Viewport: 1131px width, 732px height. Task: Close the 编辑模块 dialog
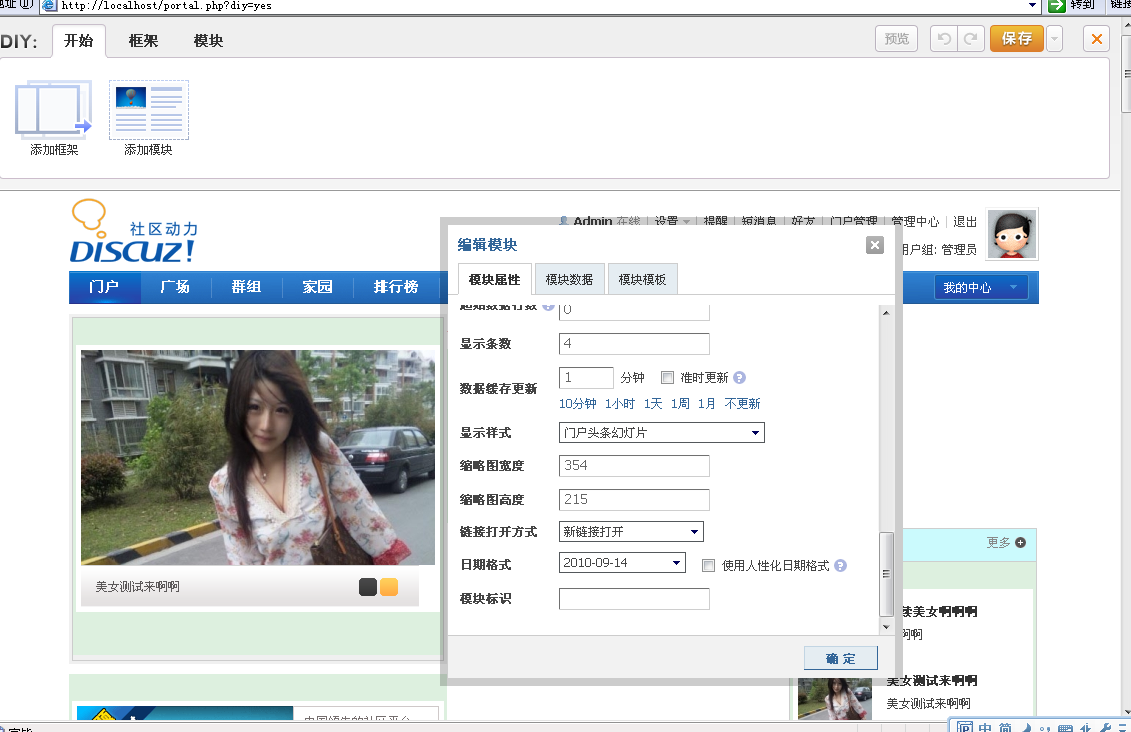click(x=875, y=245)
